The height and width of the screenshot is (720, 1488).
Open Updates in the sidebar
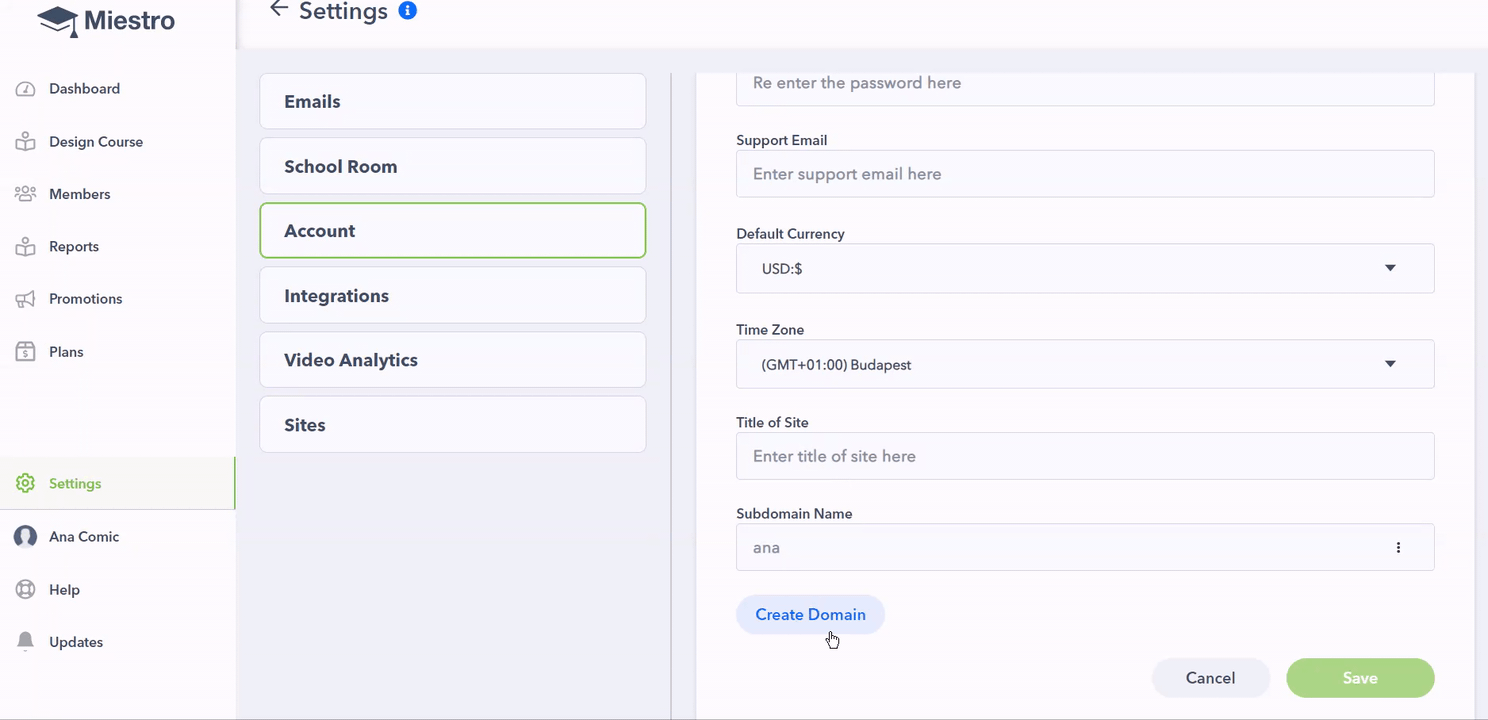76,642
